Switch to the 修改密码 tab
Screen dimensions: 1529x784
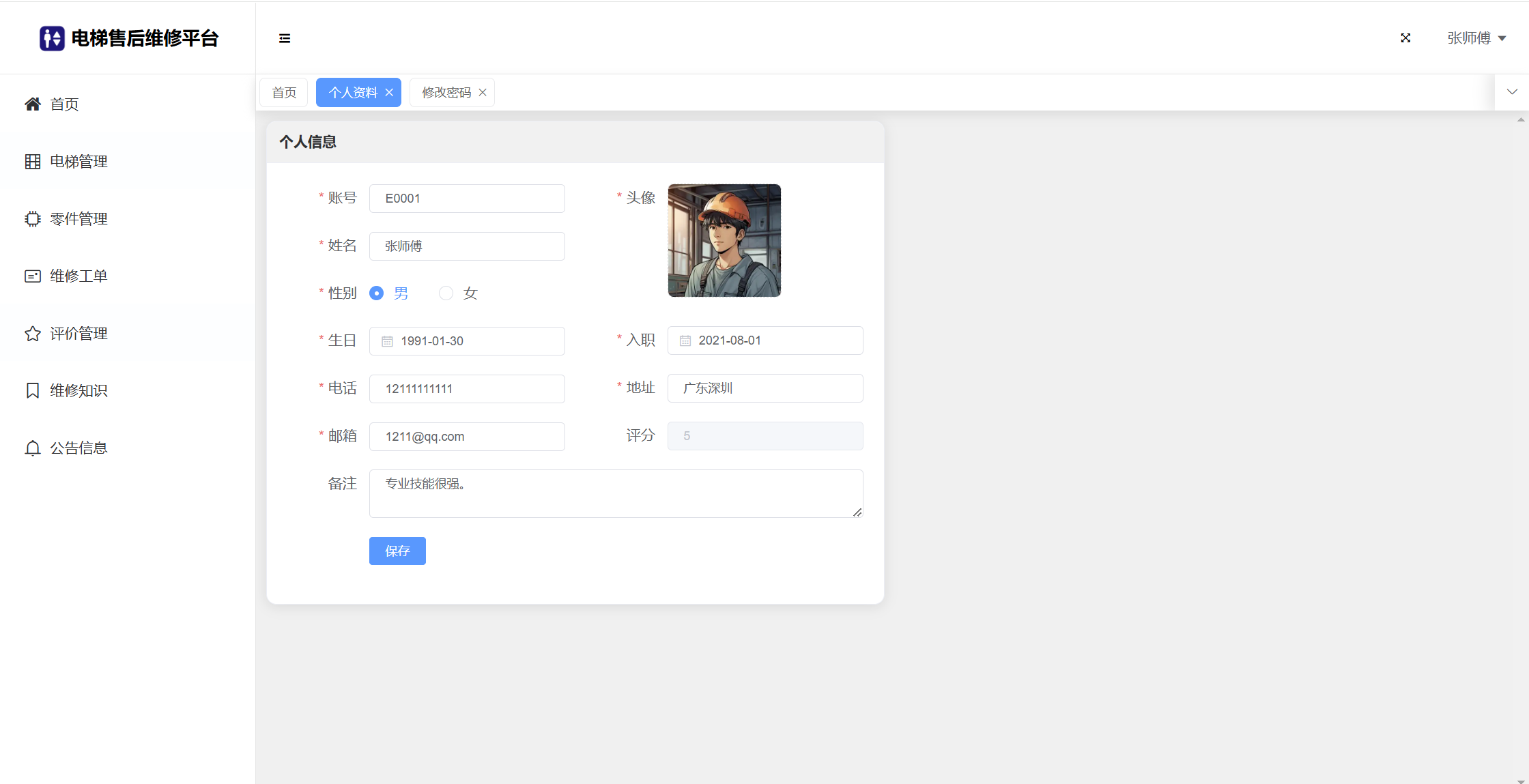coord(446,93)
